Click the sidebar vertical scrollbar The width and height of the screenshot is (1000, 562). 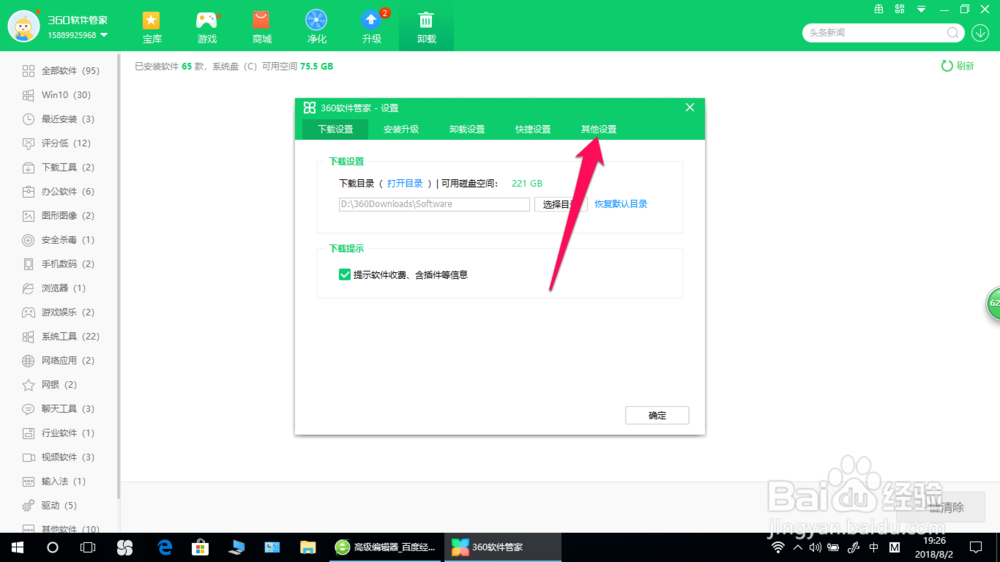click(119, 277)
